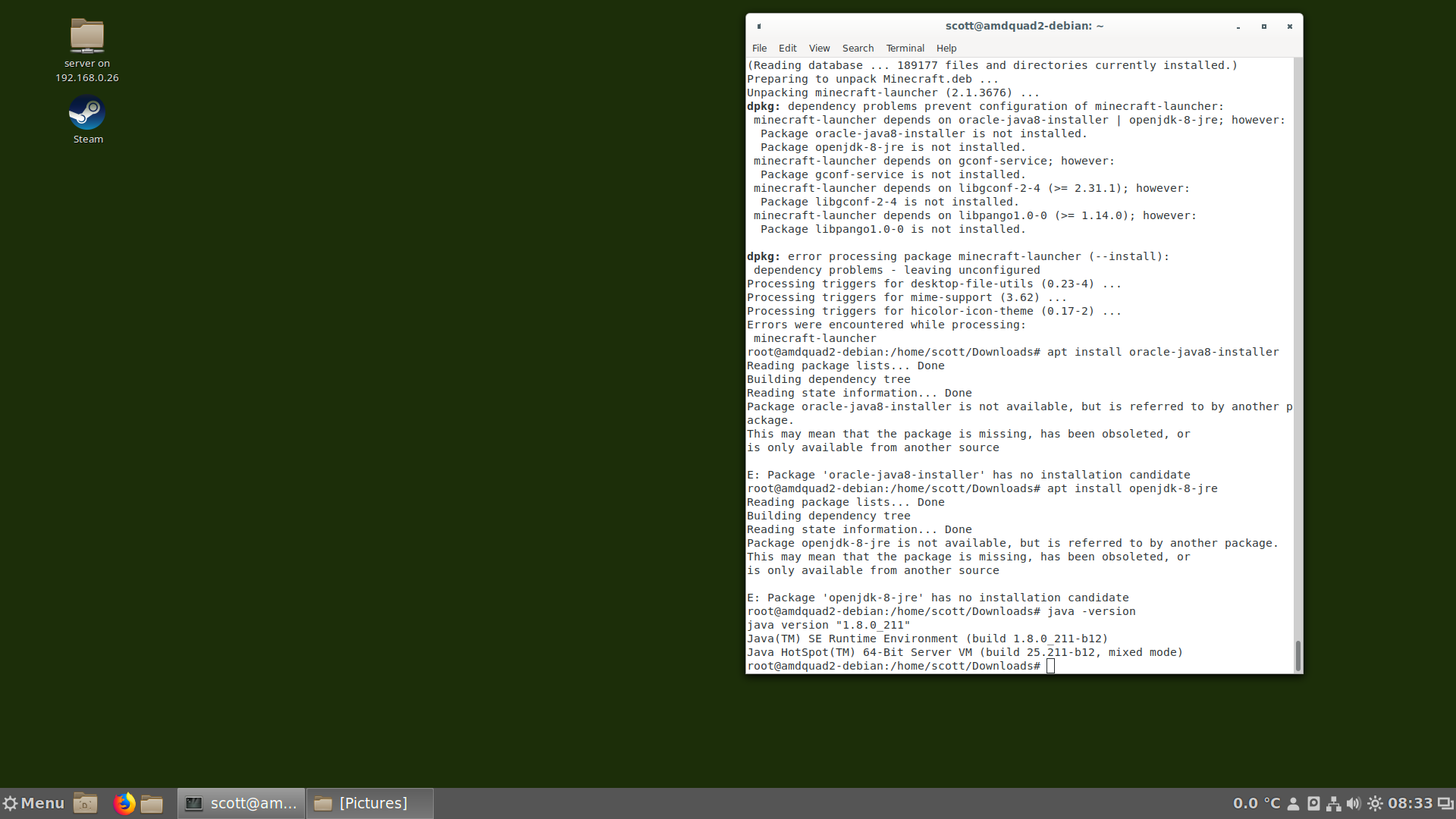Image resolution: width=1456 pixels, height=819 pixels.
Task: Click the brightness sun tray icon
Action: click(1375, 803)
